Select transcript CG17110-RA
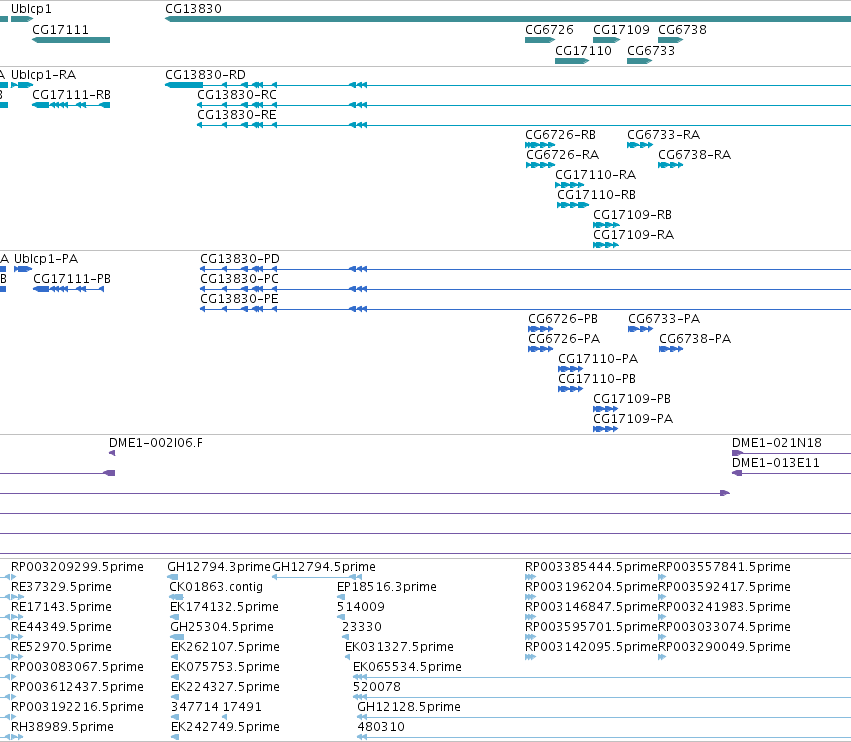 point(595,174)
